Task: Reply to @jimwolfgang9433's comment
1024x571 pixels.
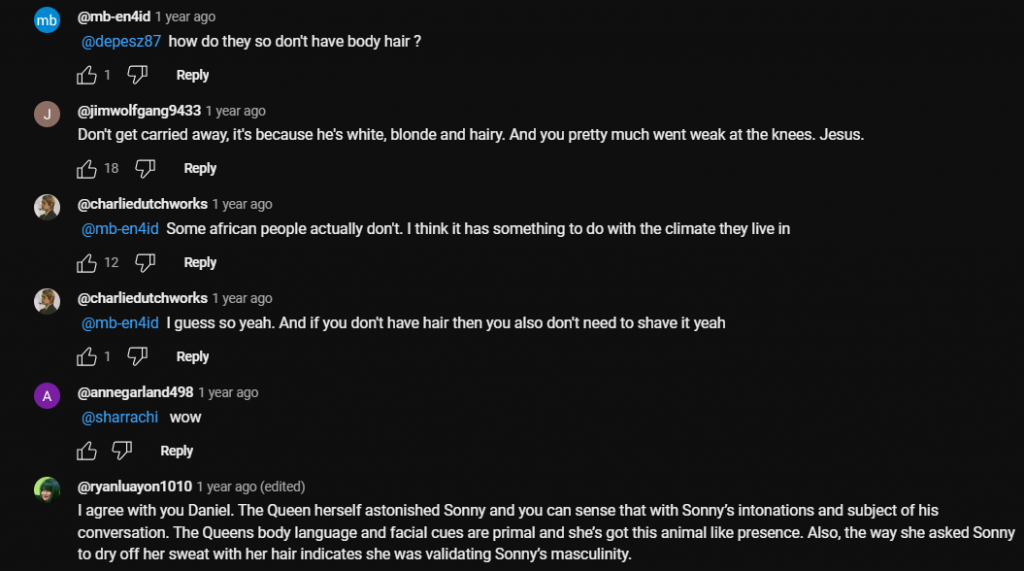Action: pos(200,169)
